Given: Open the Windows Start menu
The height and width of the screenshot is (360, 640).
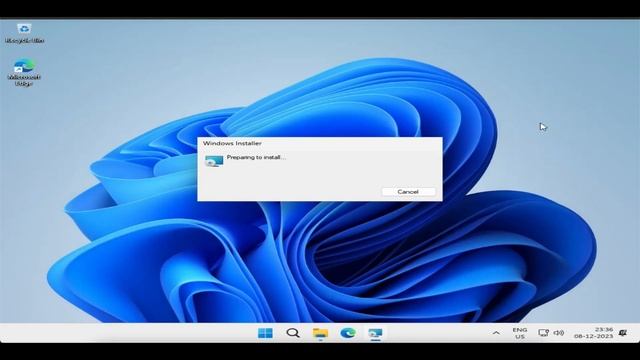Looking at the screenshot, I should point(265,333).
